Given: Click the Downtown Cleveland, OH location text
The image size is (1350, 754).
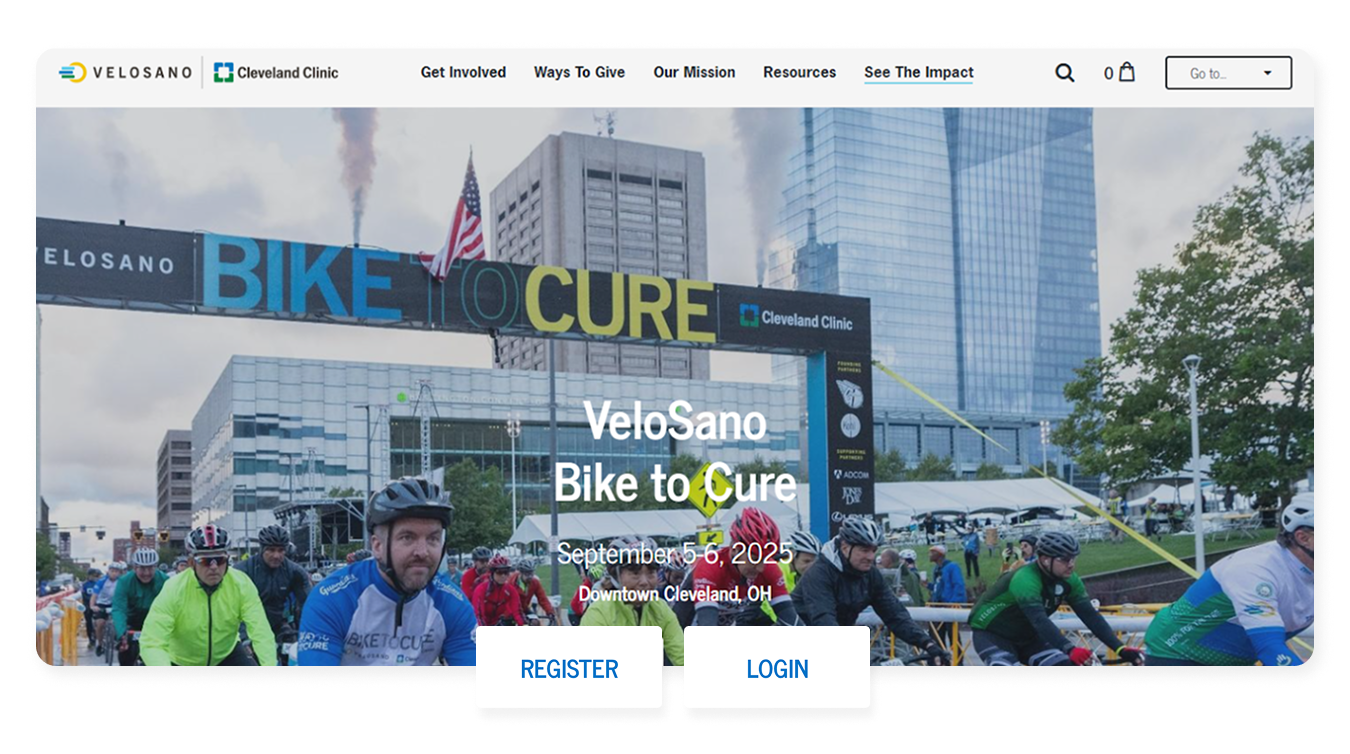Looking at the screenshot, I should point(675,594).
